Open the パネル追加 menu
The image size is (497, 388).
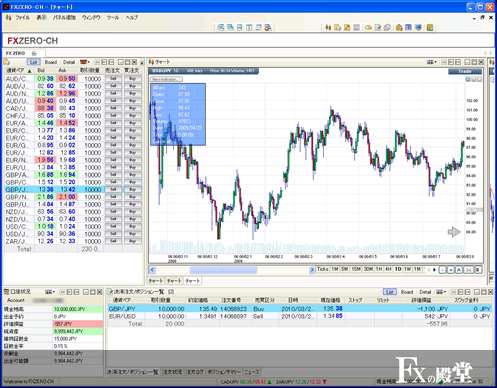click(64, 17)
